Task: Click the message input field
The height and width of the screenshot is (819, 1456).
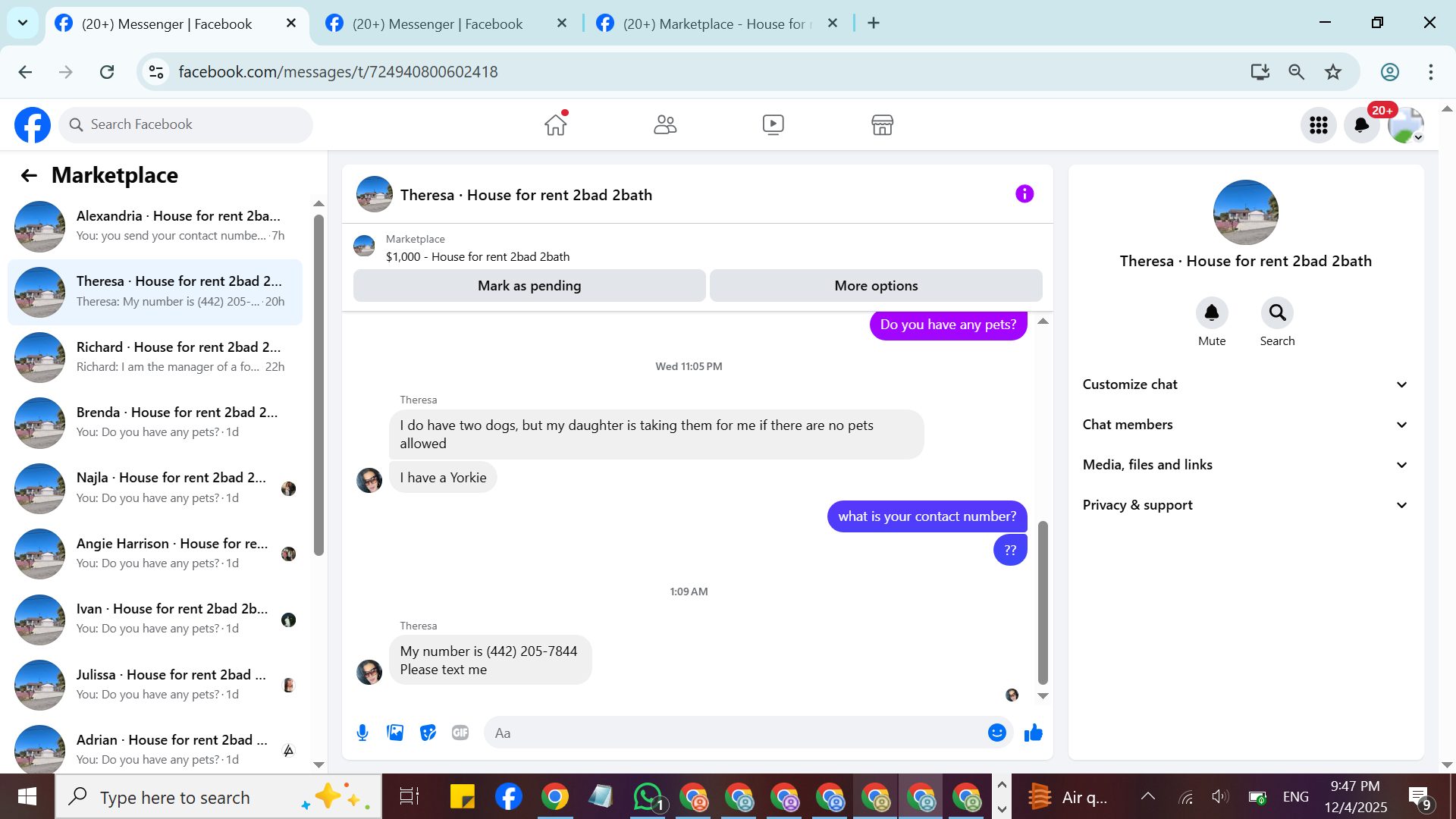Action: [x=732, y=733]
